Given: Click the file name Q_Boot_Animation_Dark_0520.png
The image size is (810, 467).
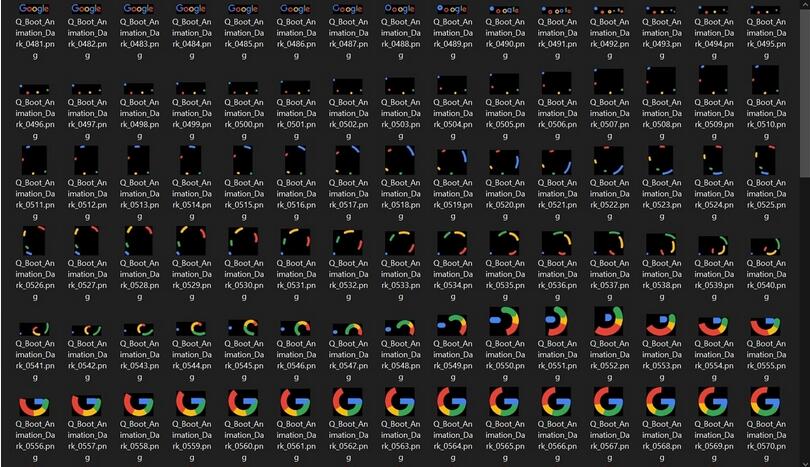Looking at the screenshot, I should 505,200.
